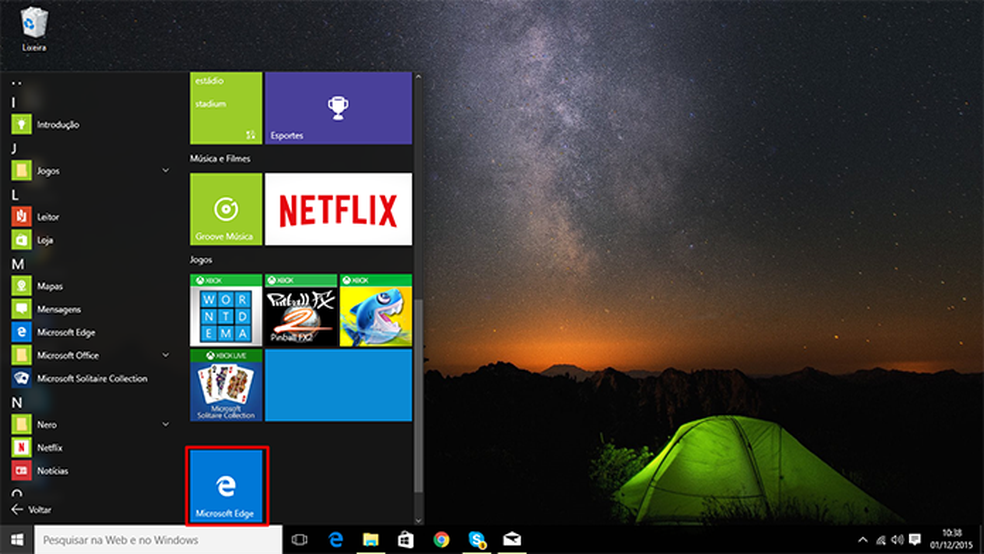This screenshot has height=554, width=984.
Task: Open the Groove Música tile
Action: click(x=226, y=209)
